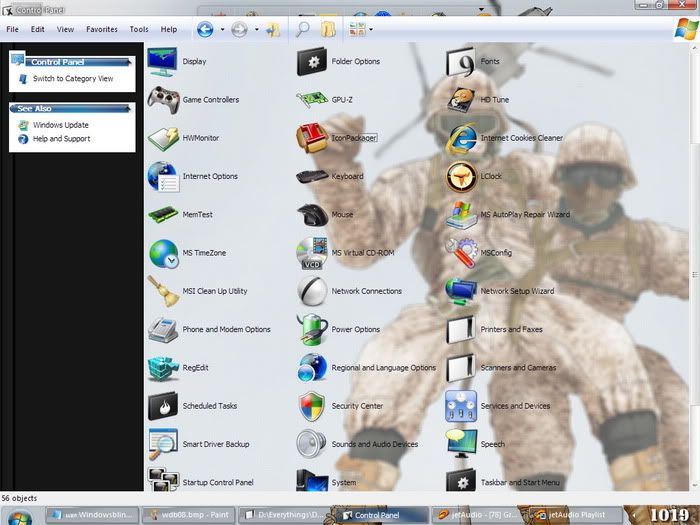The height and width of the screenshot is (525, 700).
Task: Click the Forward navigation button
Action: click(239, 30)
